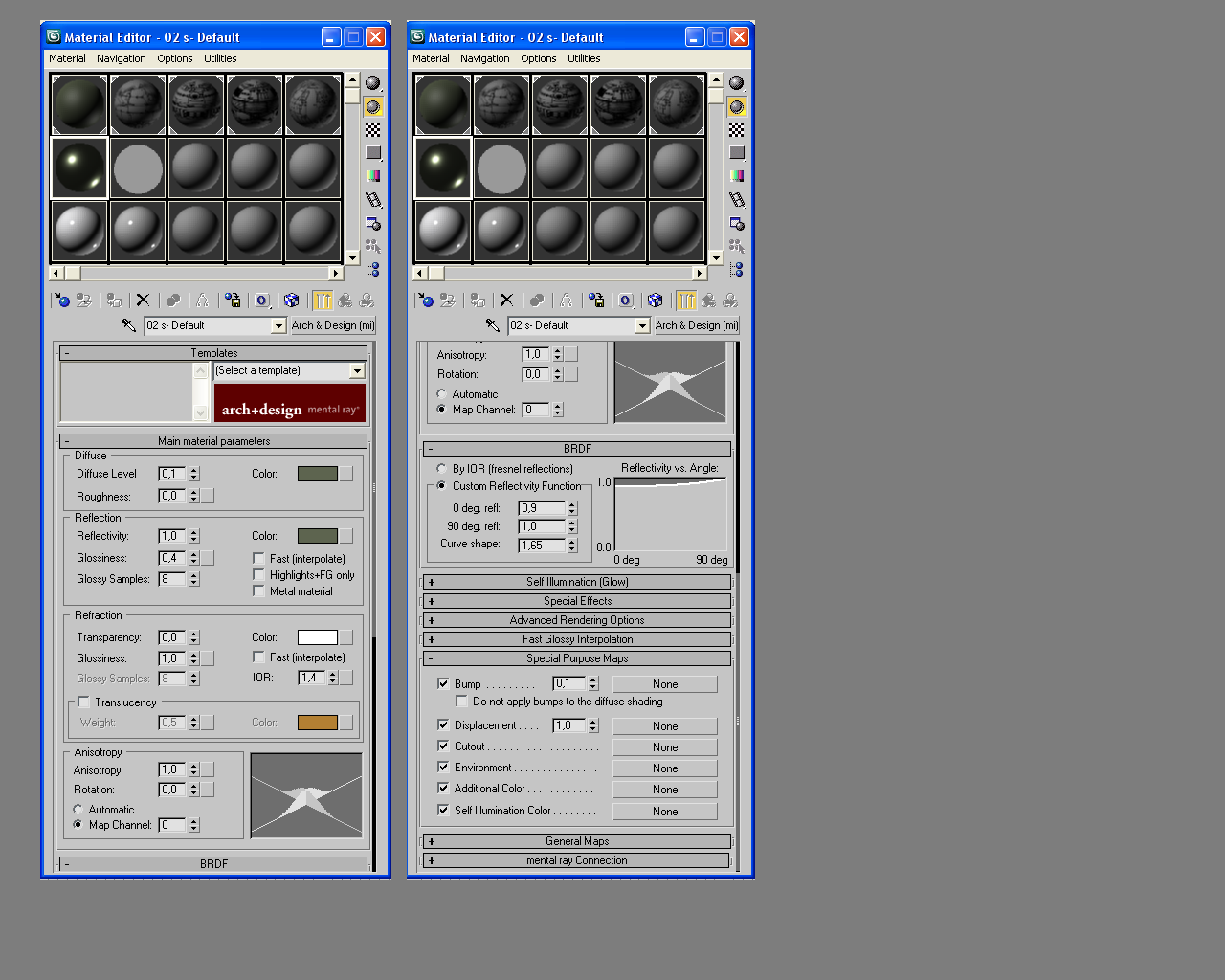Pick material with eyedropper in right window
This screenshot has height=980, width=1225.
tap(492, 325)
